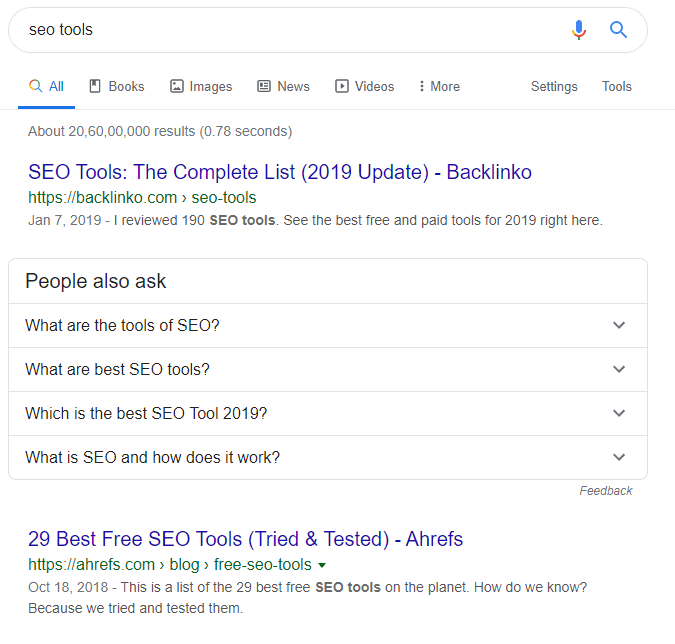Open the Ahrefs URL dropdown arrow
The height and width of the screenshot is (644, 675).
[322, 565]
